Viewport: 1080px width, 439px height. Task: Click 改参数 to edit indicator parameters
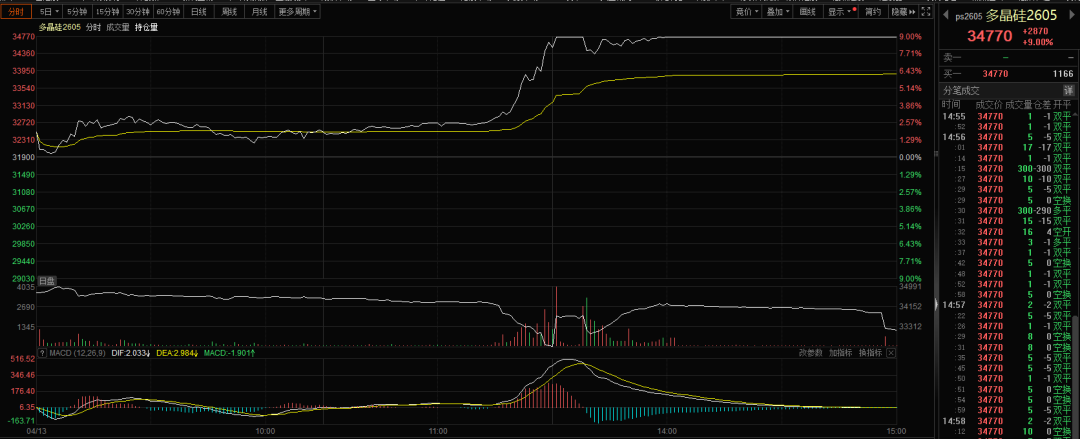tap(810, 352)
